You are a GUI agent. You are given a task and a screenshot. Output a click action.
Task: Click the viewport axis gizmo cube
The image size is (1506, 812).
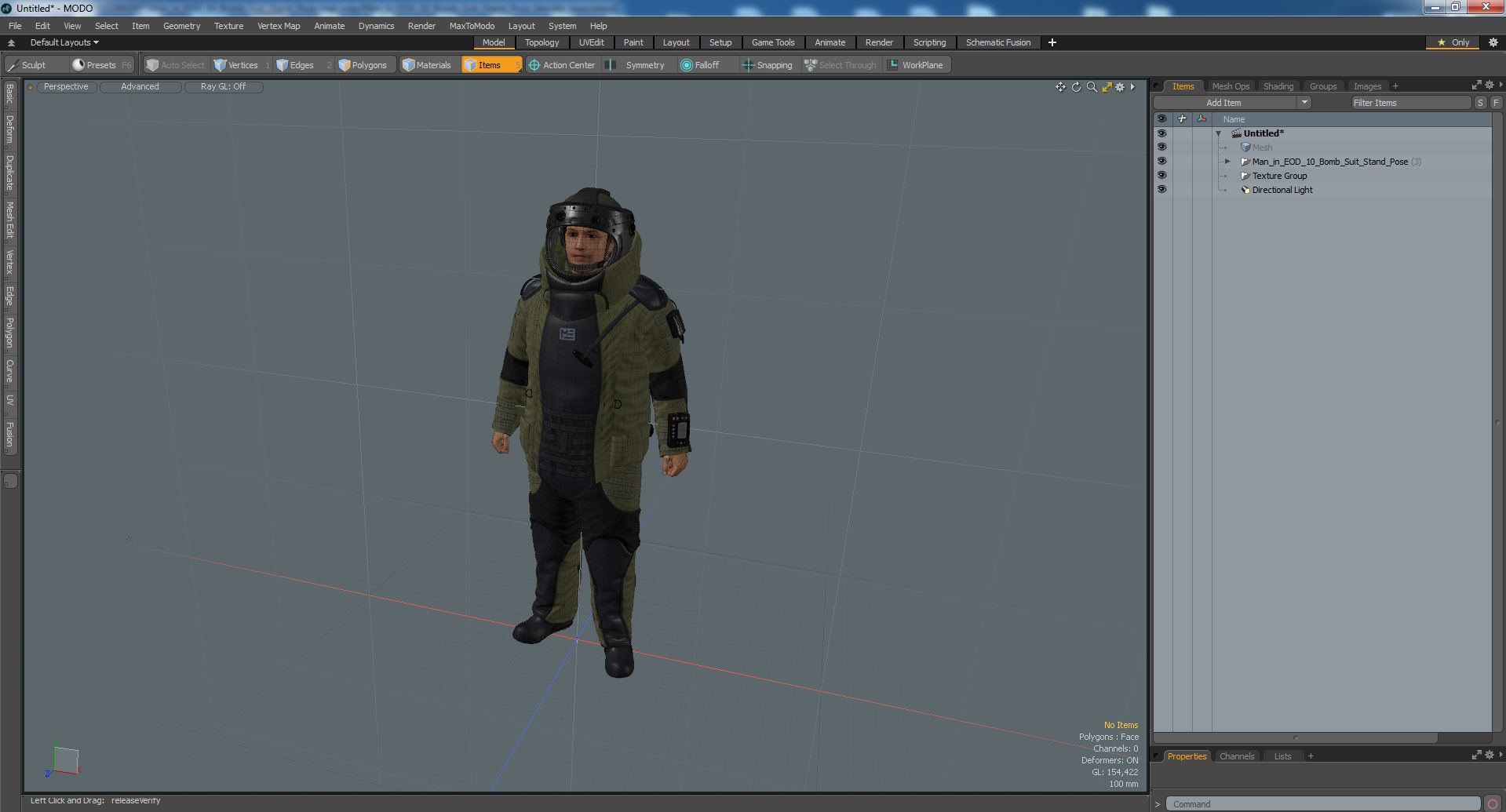coord(64,759)
